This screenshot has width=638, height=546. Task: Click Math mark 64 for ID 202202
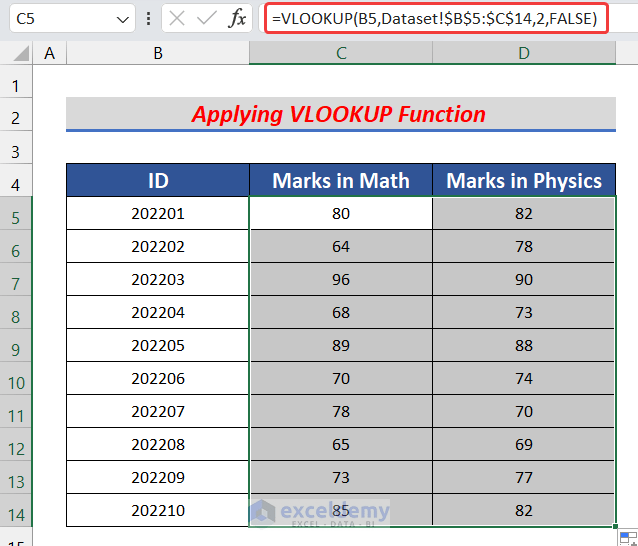341,246
